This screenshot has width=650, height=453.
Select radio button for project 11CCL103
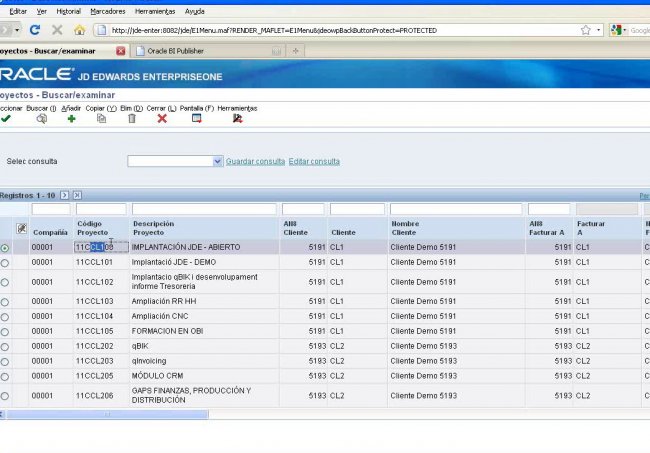[x=5, y=302]
